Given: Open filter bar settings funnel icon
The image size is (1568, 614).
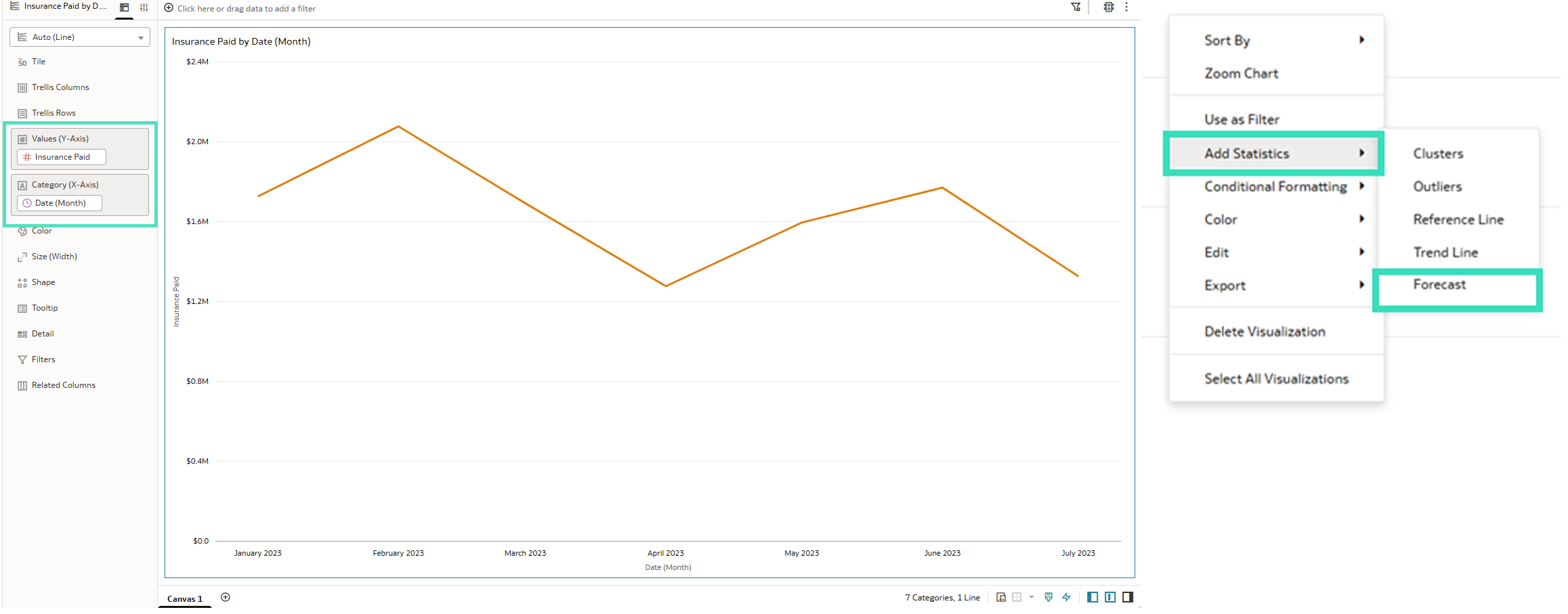Looking at the screenshot, I should pos(1076,7).
